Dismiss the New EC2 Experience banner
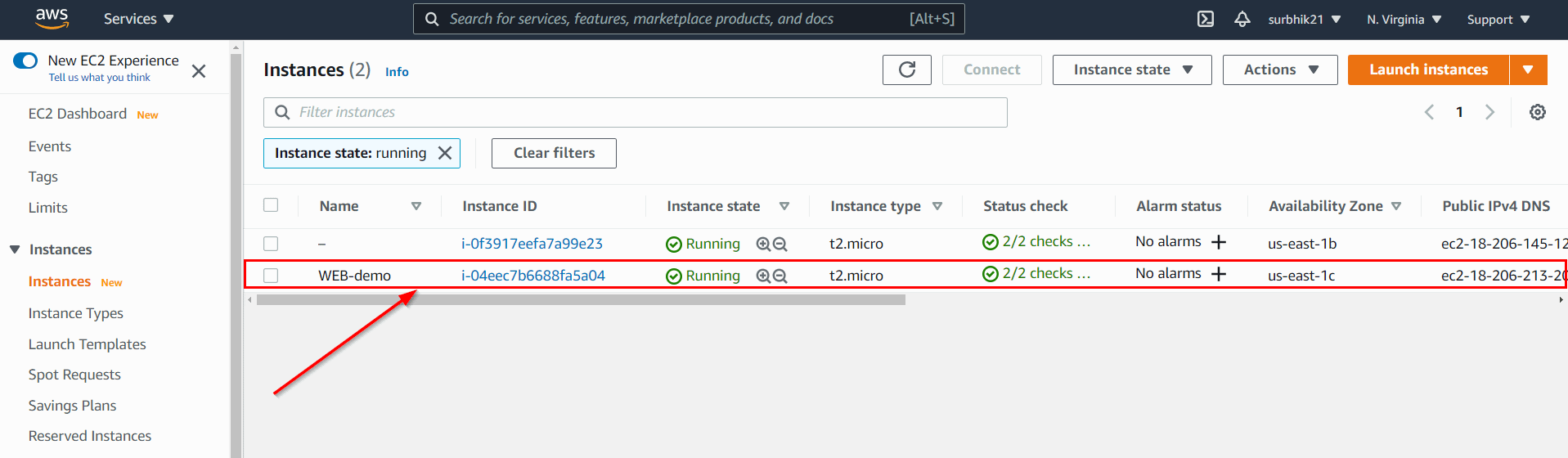Screen dimensions: 1568x458 pyautogui.click(x=199, y=71)
